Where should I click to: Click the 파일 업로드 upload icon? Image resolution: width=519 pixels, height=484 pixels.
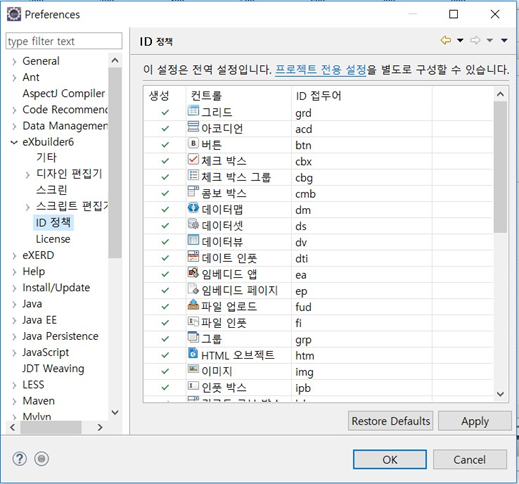pyautogui.click(x=193, y=305)
